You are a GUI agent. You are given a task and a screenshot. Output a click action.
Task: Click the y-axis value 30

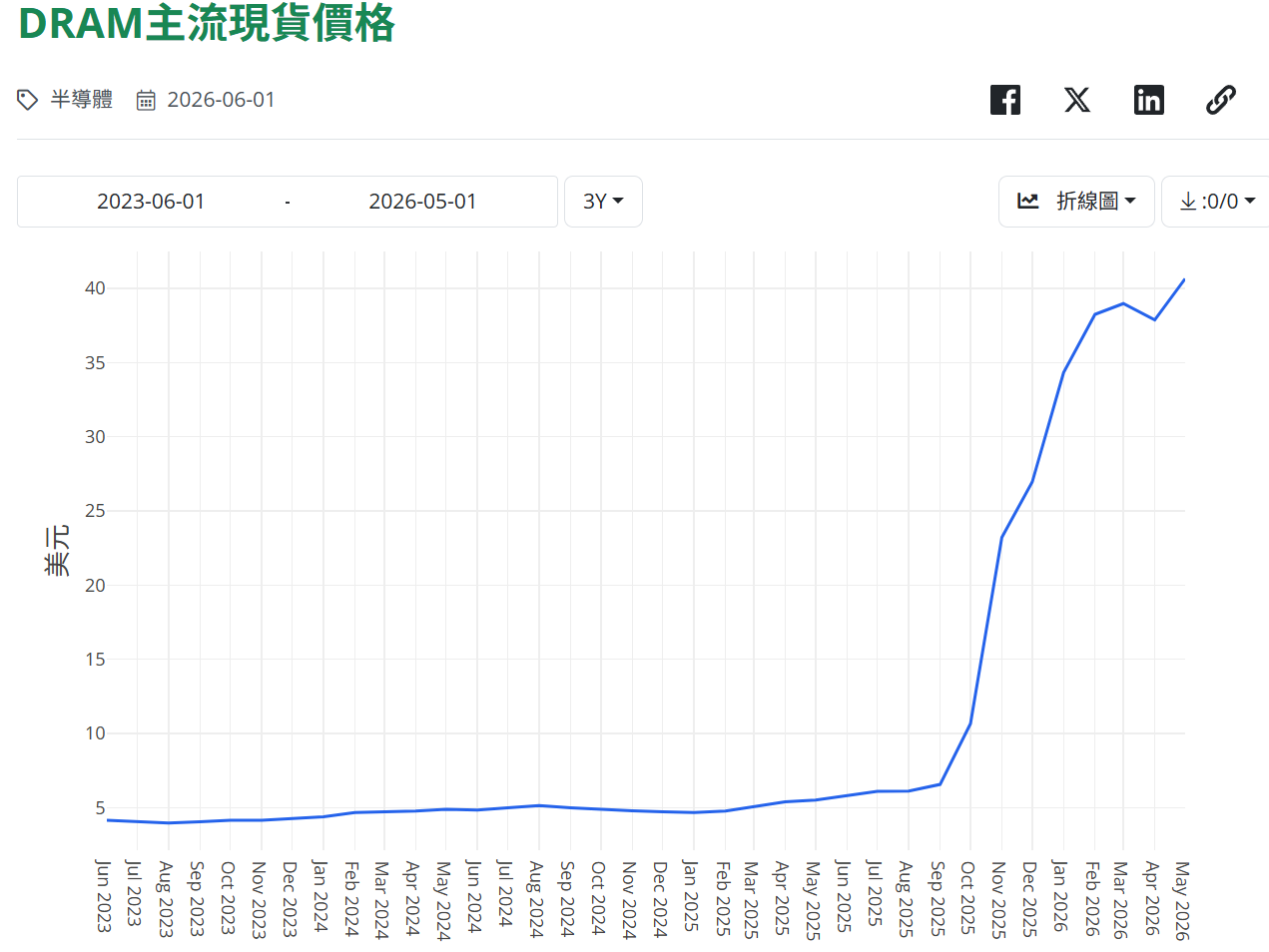click(95, 437)
